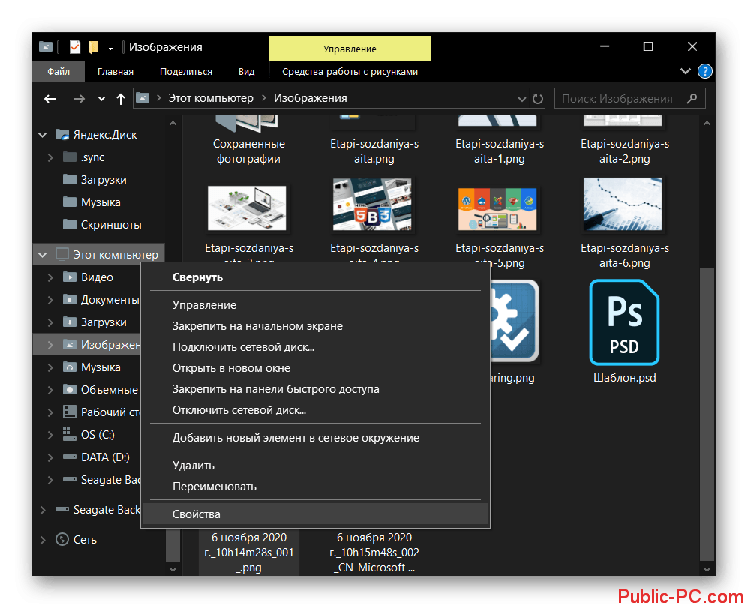The height and width of the screenshot is (608, 748).
Task: Choose Свойства in context menu
Action: point(315,514)
